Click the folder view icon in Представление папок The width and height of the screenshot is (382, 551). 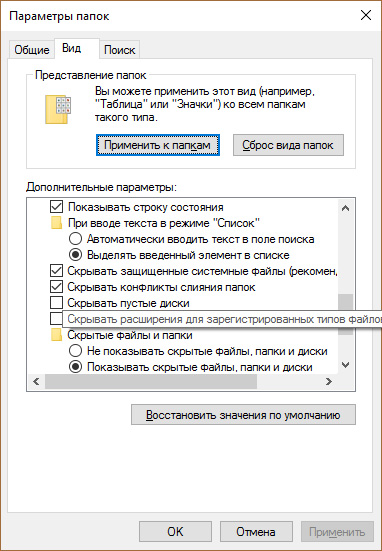click(x=58, y=109)
